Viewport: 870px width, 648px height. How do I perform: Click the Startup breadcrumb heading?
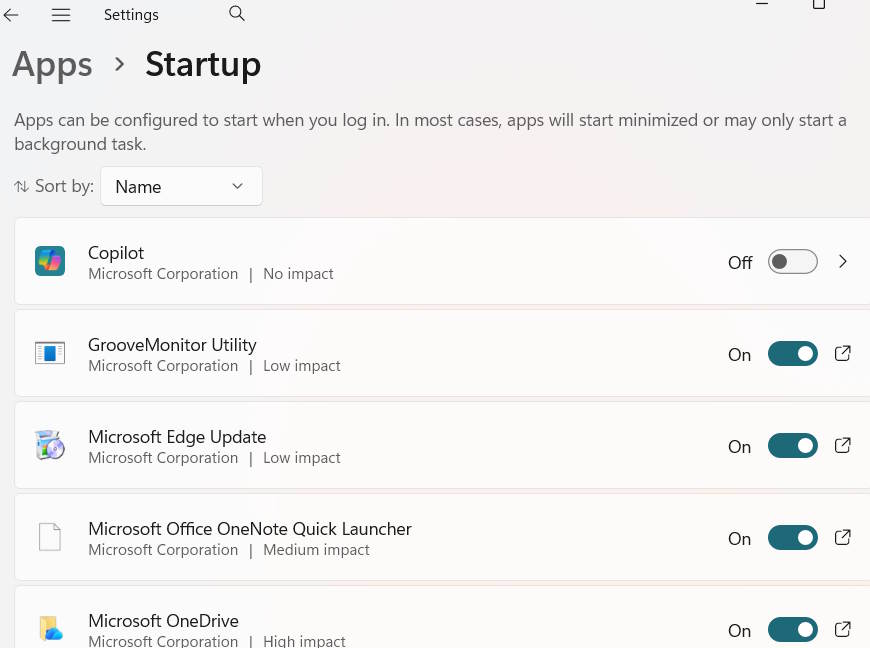point(203,65)
